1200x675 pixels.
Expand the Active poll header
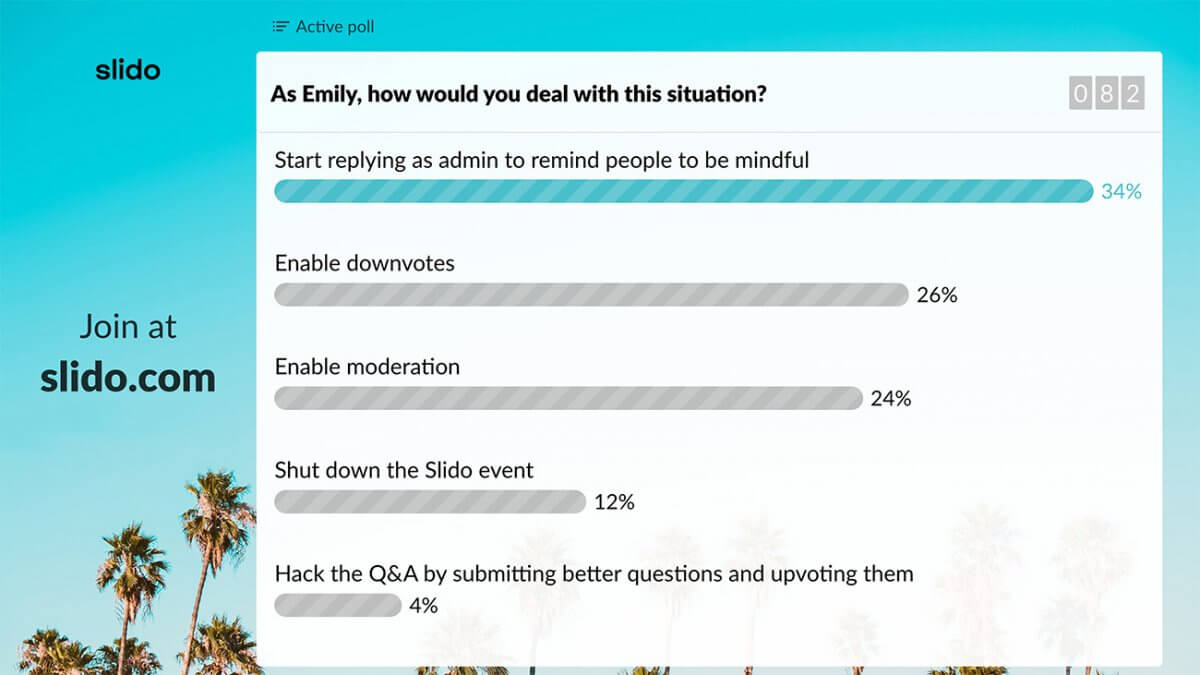click(322, 26)
